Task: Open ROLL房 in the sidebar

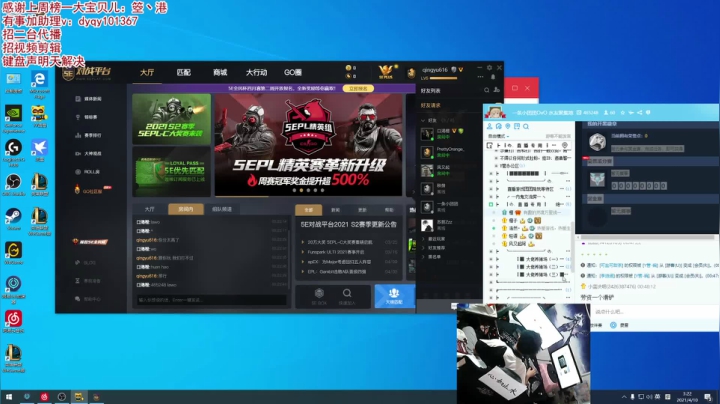Action: coord(87,172)
